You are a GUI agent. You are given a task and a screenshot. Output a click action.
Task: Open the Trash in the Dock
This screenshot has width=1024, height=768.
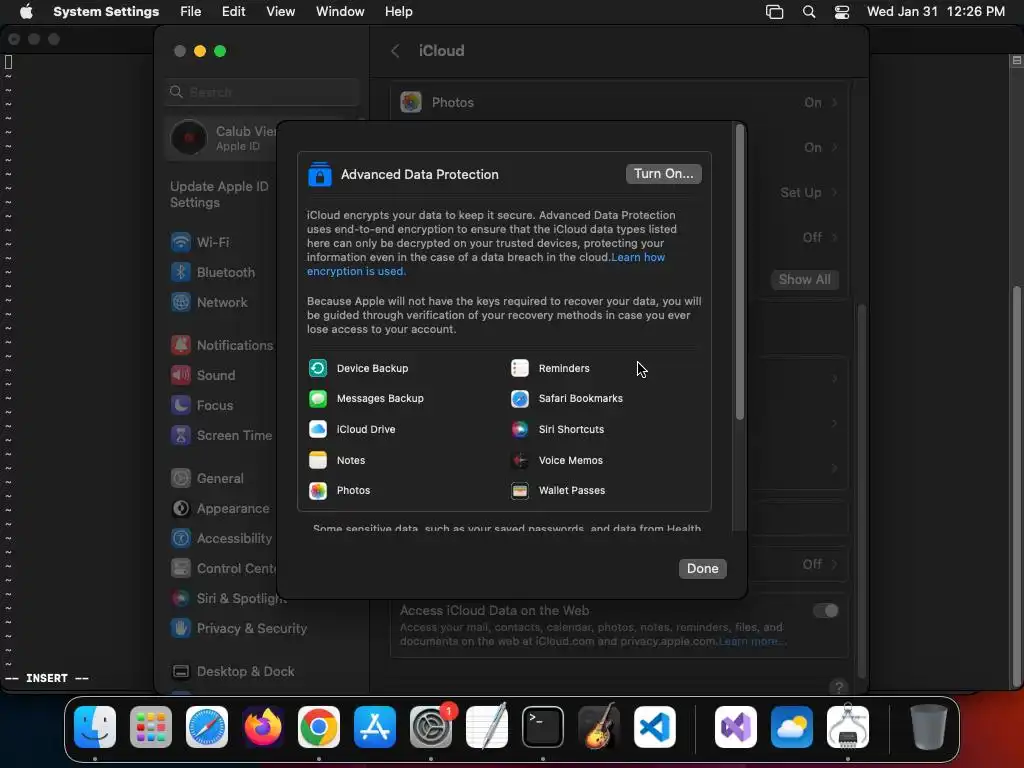tap(929, 727)
